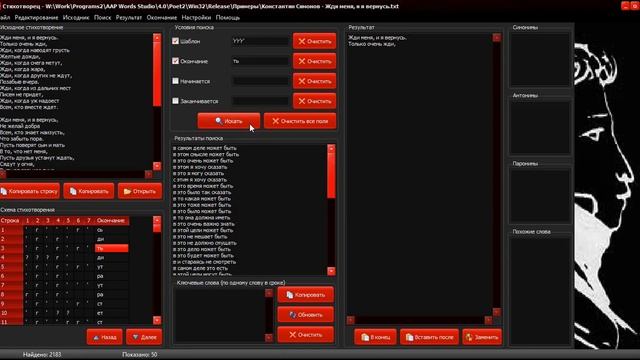Screen dimensions: 640x360
Task: Check the Заканчивается checkbox
Action: pyautogui.click(x=176, y=101)
